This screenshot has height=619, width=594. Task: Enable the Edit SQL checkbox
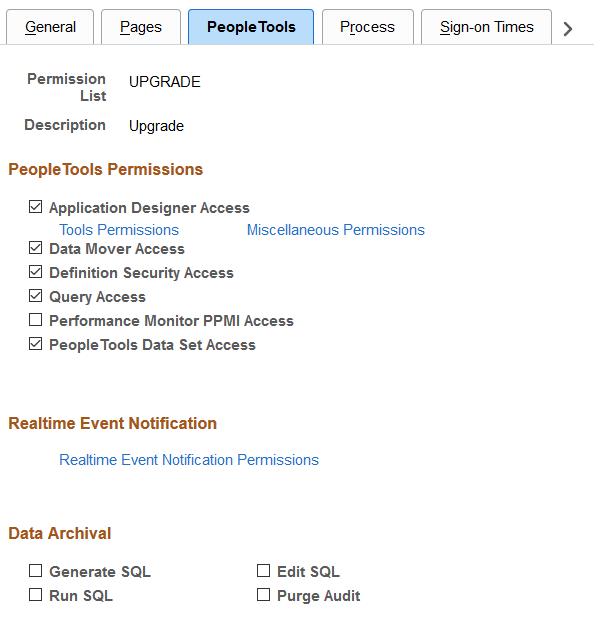point(264,570)
